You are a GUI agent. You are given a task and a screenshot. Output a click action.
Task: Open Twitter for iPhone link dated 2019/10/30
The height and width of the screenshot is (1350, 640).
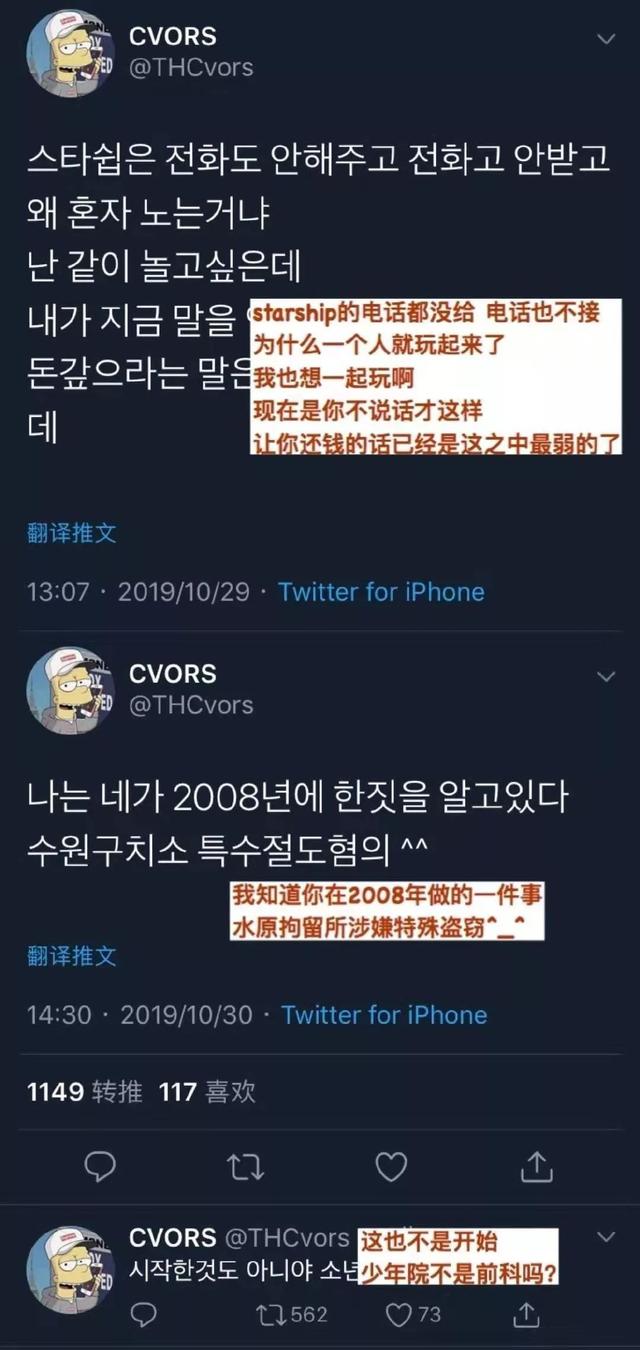(384, 1015)
